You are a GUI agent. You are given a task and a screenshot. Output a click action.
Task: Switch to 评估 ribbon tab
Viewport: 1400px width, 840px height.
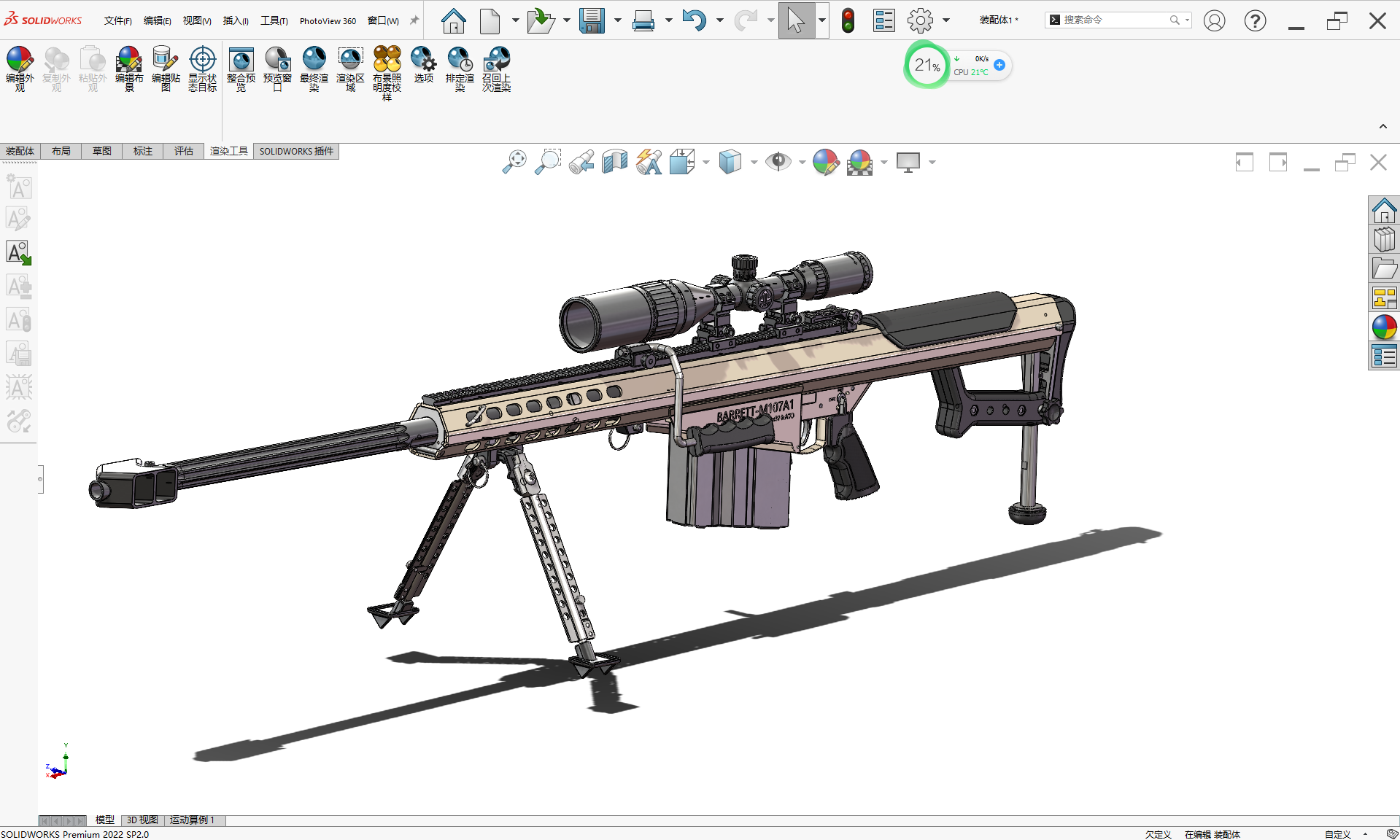coord(184,151)
